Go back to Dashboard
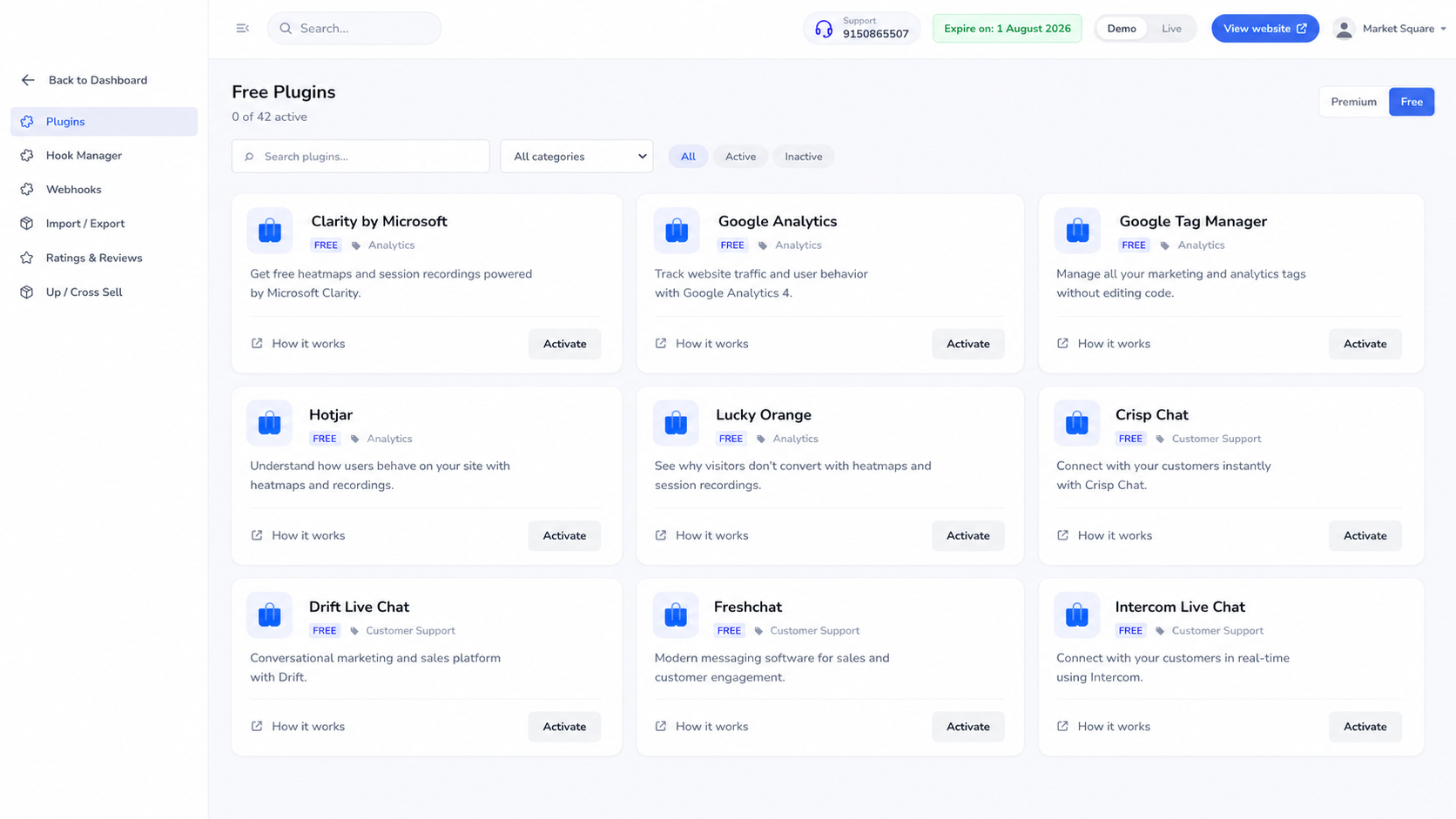The image size is (1456, 819). pos(84,80)
